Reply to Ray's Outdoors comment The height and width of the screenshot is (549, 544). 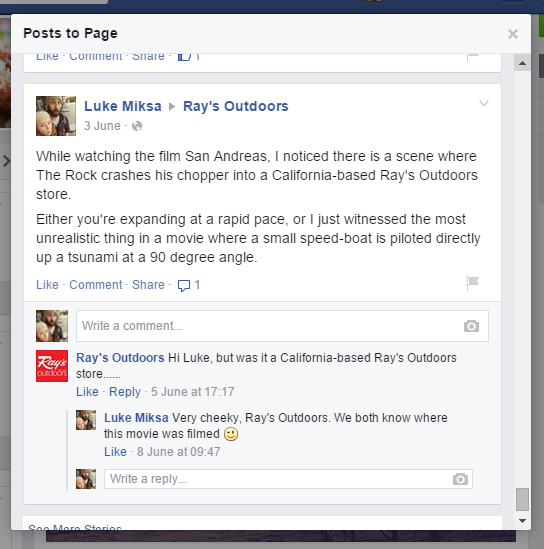pos(125,392)
